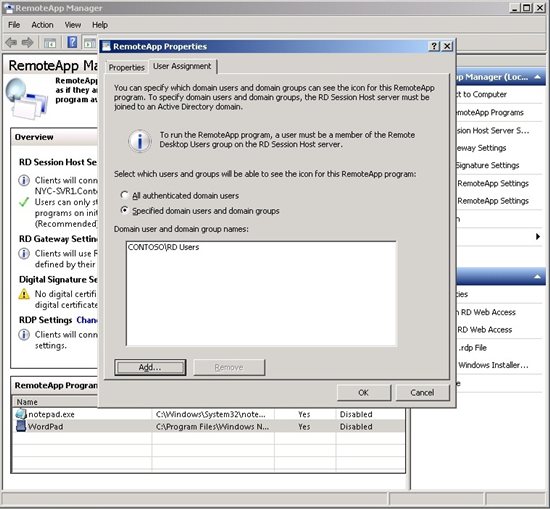Viewport: 550px width, 509px height.
Task: Click the RDP Settings Change link
Action: (87, 320)
